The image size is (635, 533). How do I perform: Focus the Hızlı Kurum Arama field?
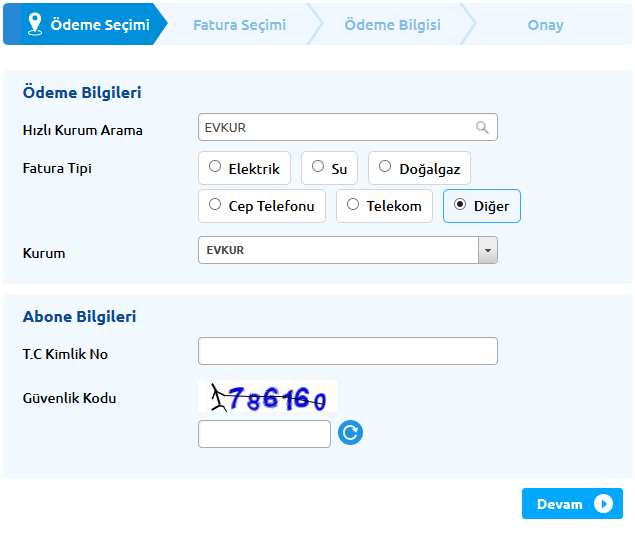335,128
